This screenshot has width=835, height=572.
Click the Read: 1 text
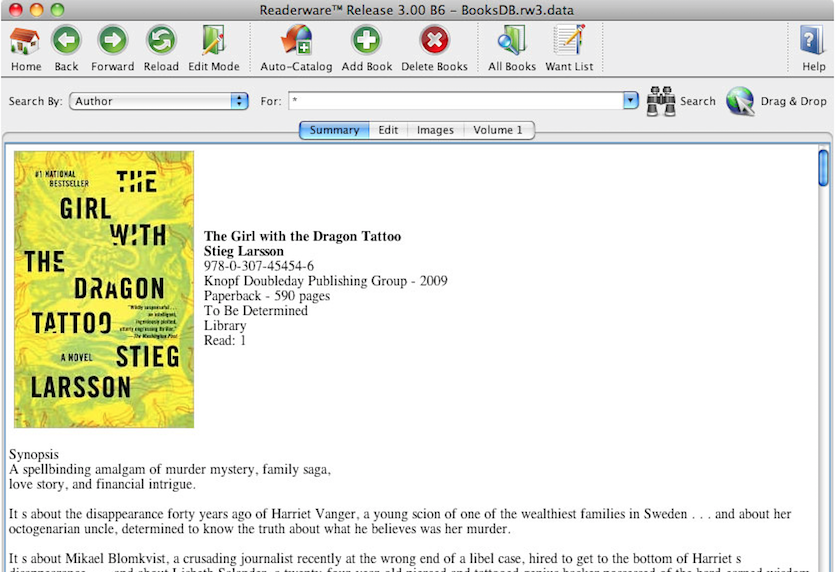(225, 340)
